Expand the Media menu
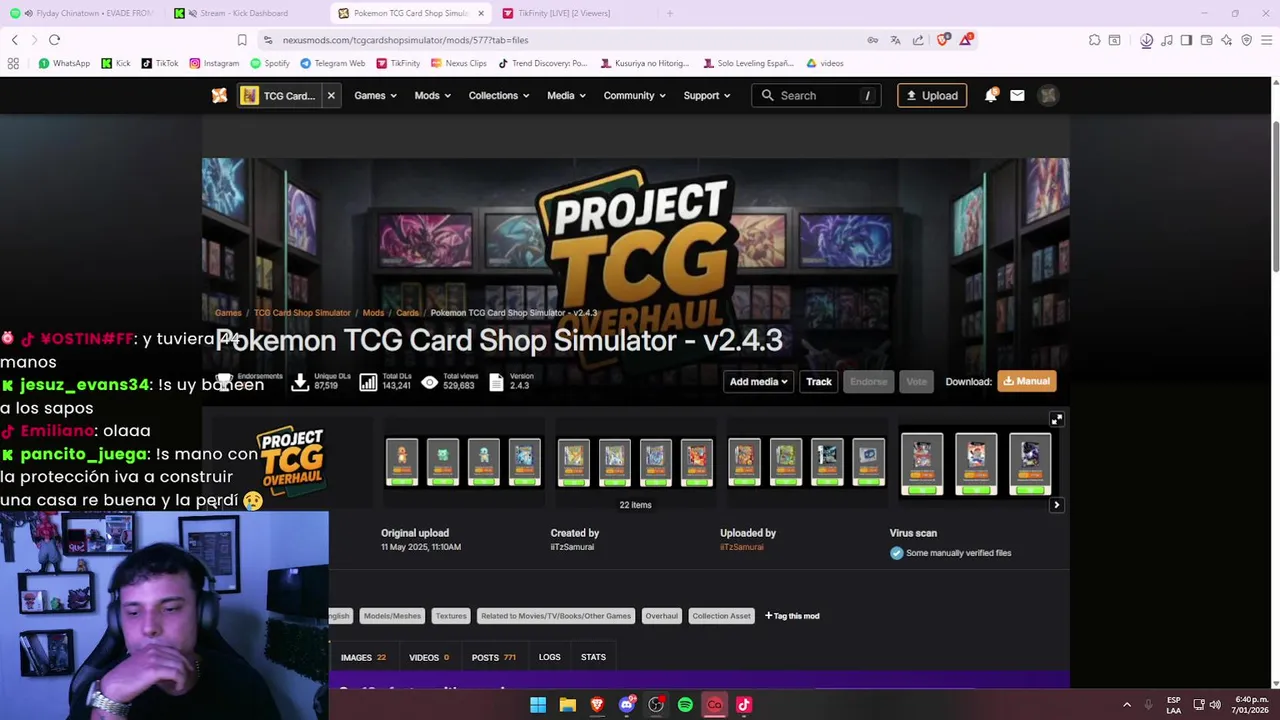1280x720 pixels. [567, 95]
